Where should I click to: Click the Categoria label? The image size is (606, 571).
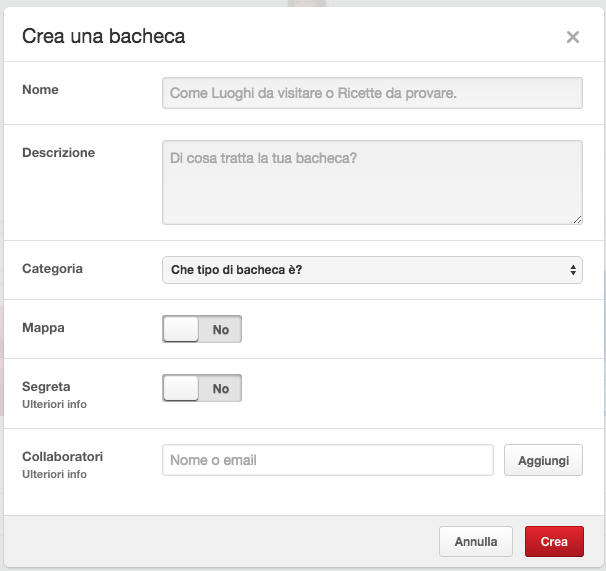point(52,269)
